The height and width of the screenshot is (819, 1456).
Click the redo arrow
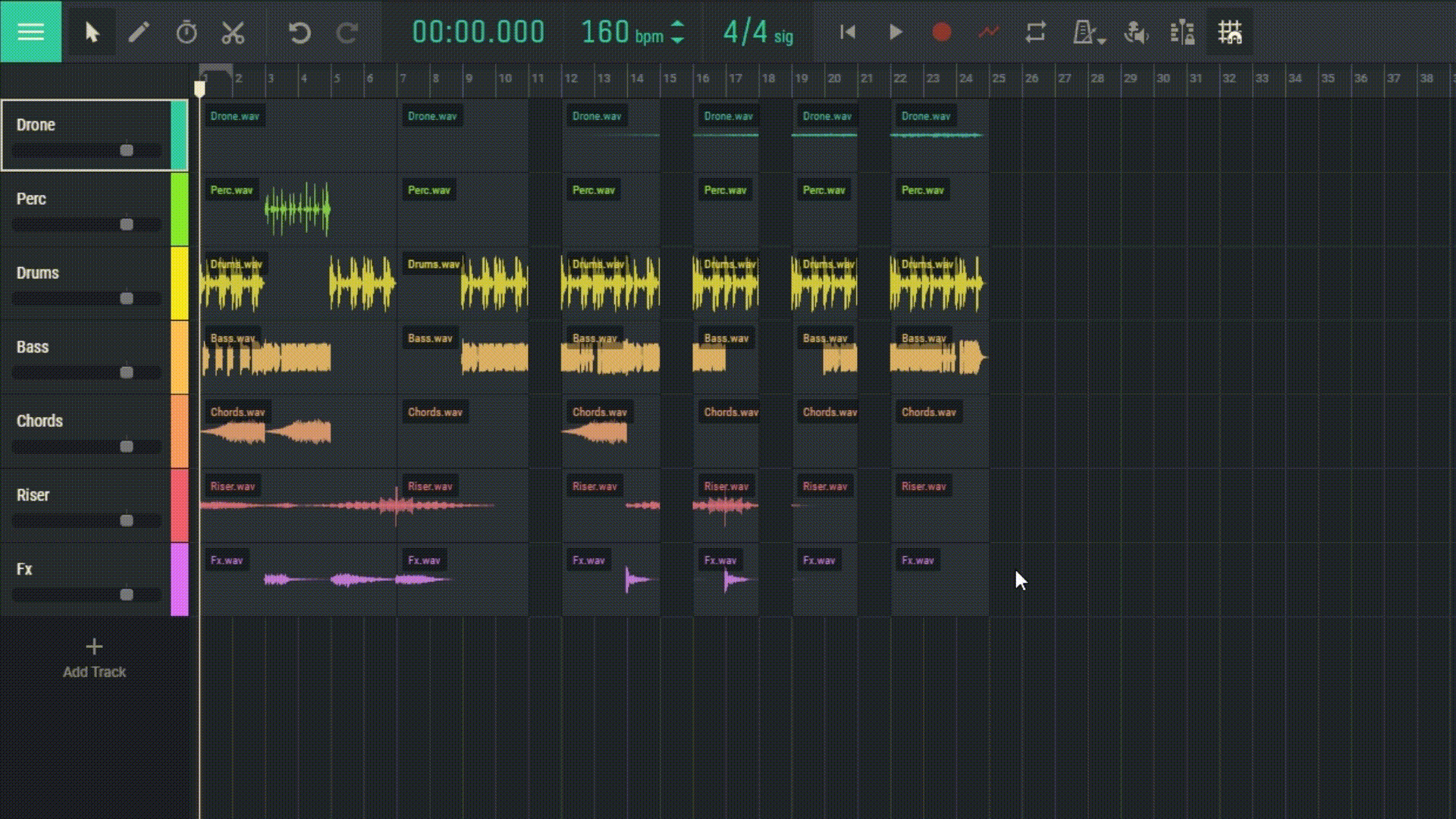coord(347,33)
